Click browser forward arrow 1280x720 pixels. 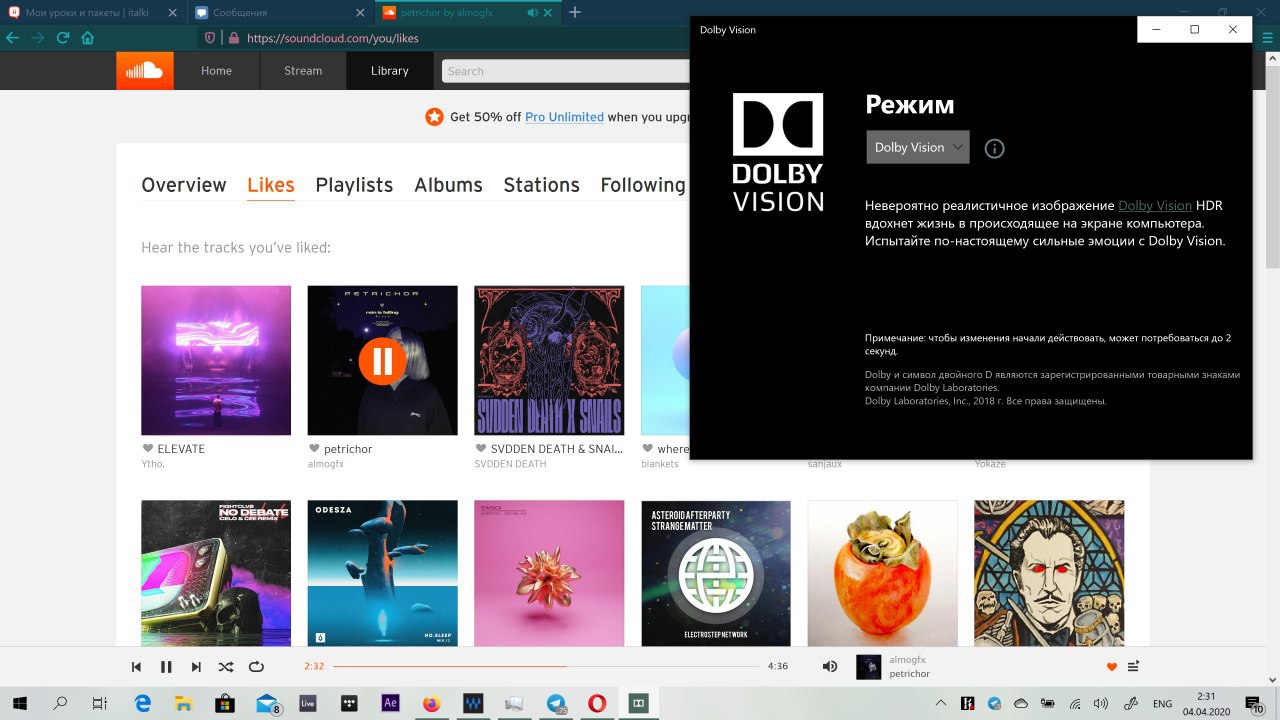(x=37, y=38)
